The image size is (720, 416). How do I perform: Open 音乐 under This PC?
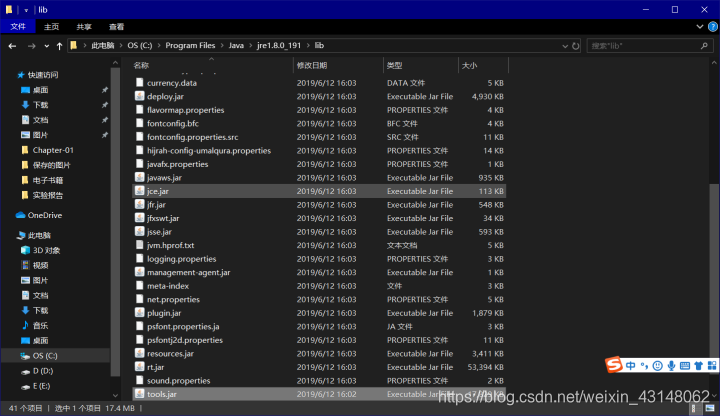coord(40,326)
